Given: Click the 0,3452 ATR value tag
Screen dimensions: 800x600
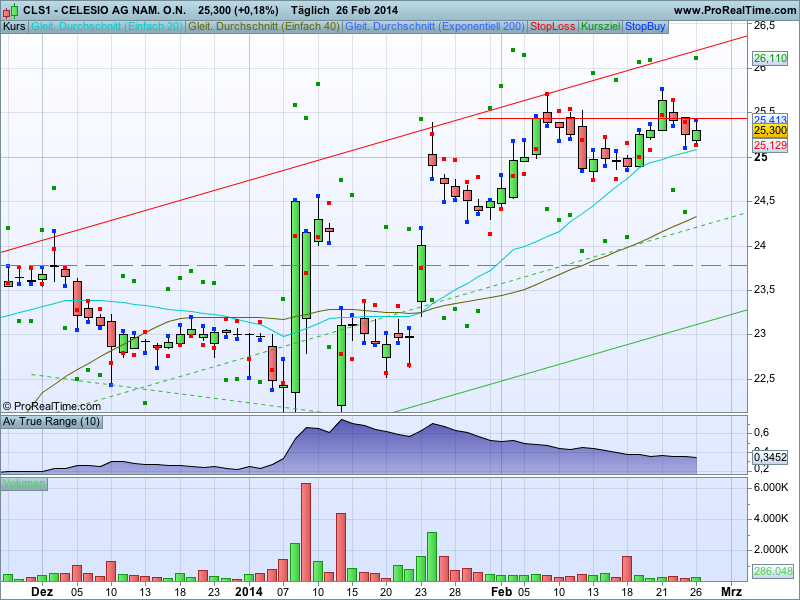Looking at the screenshot, I should tap(769, 457).
